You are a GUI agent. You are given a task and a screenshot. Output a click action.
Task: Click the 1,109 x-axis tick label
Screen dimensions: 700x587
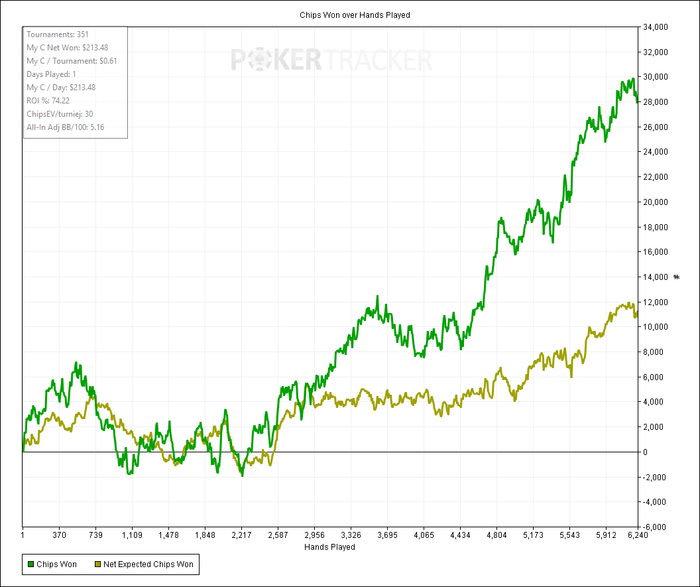tap(132, 535)
